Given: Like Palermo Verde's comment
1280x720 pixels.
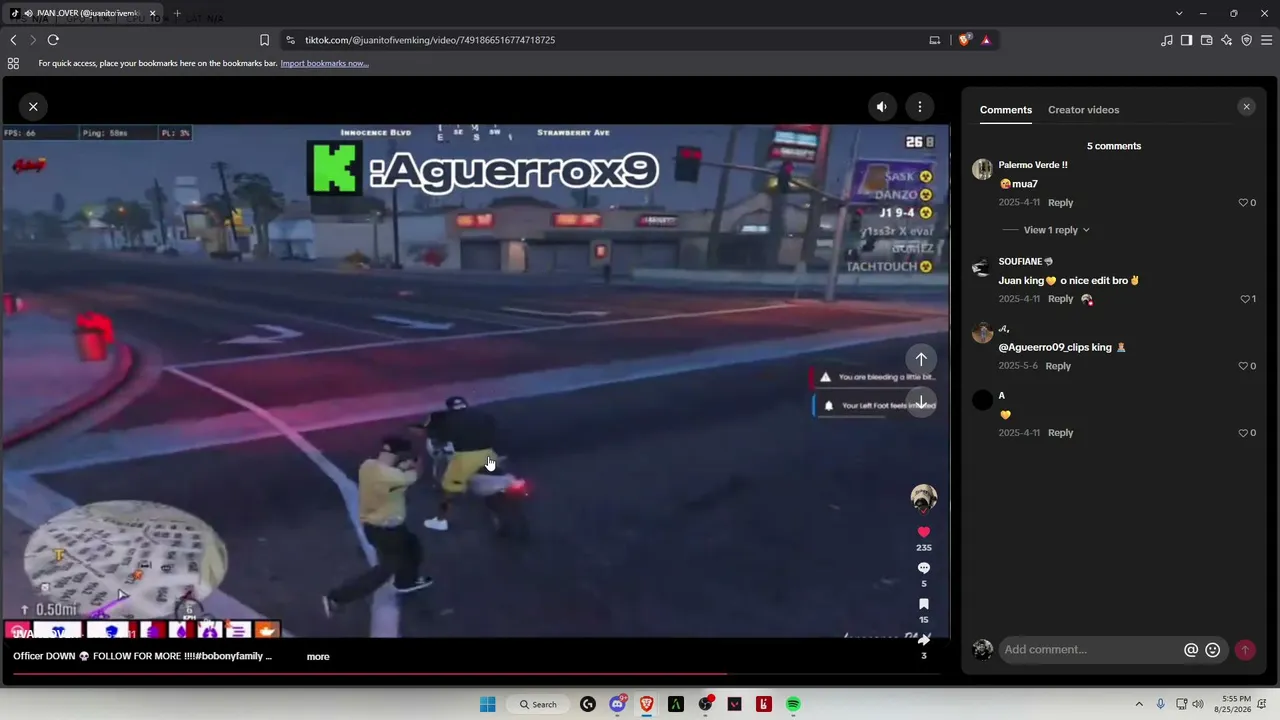Looking at the screenshot, I should (1244, 203).
